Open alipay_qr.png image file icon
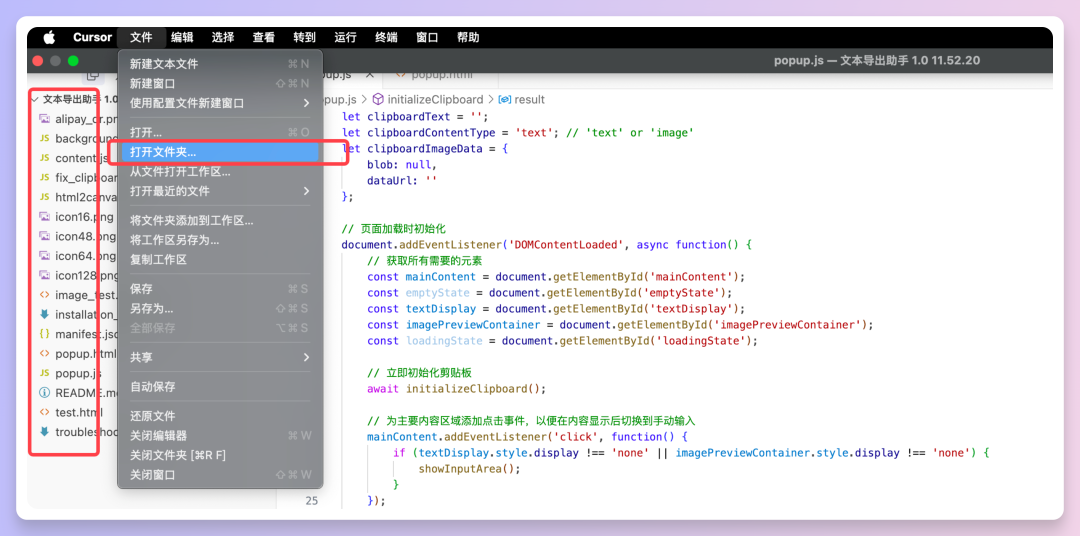 (x=44, y=118)
